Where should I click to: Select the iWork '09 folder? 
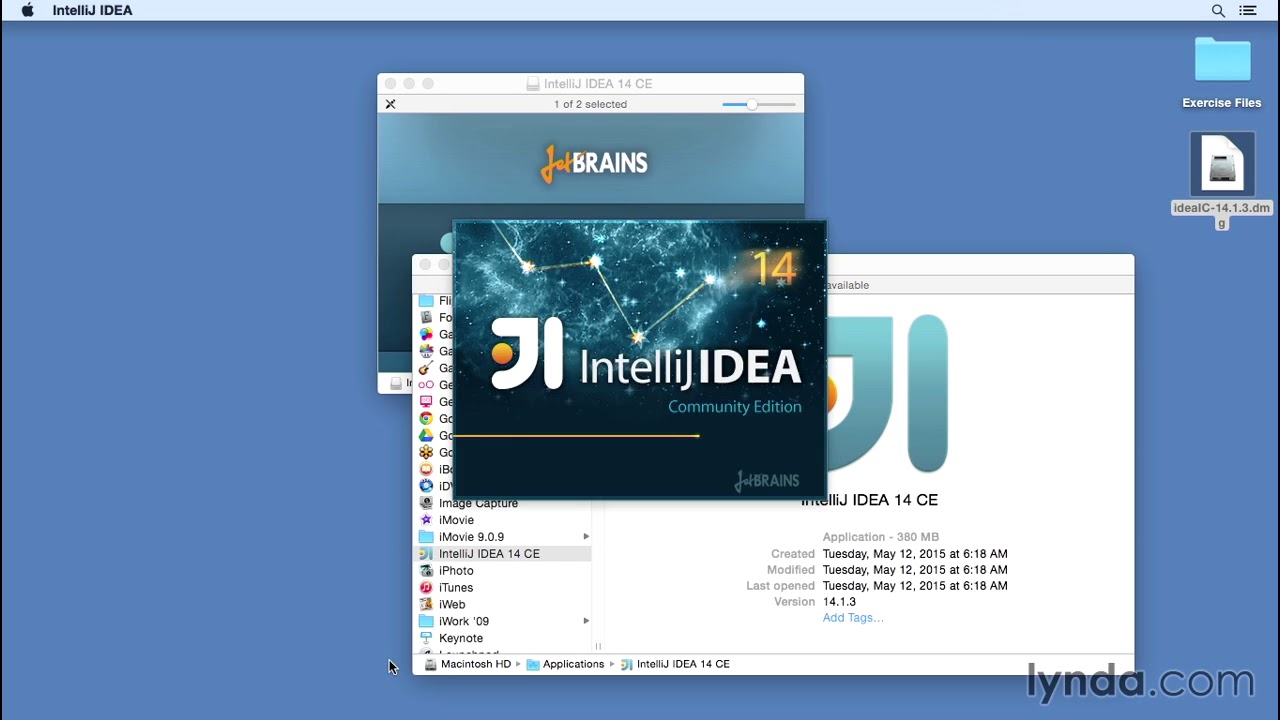[503, 621]
